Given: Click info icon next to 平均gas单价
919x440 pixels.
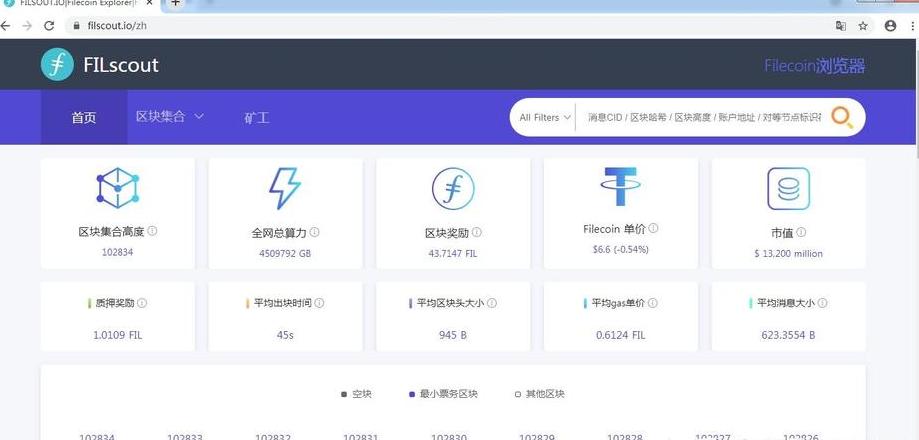Looking at the screenshot, I should (x=652, y=303).
